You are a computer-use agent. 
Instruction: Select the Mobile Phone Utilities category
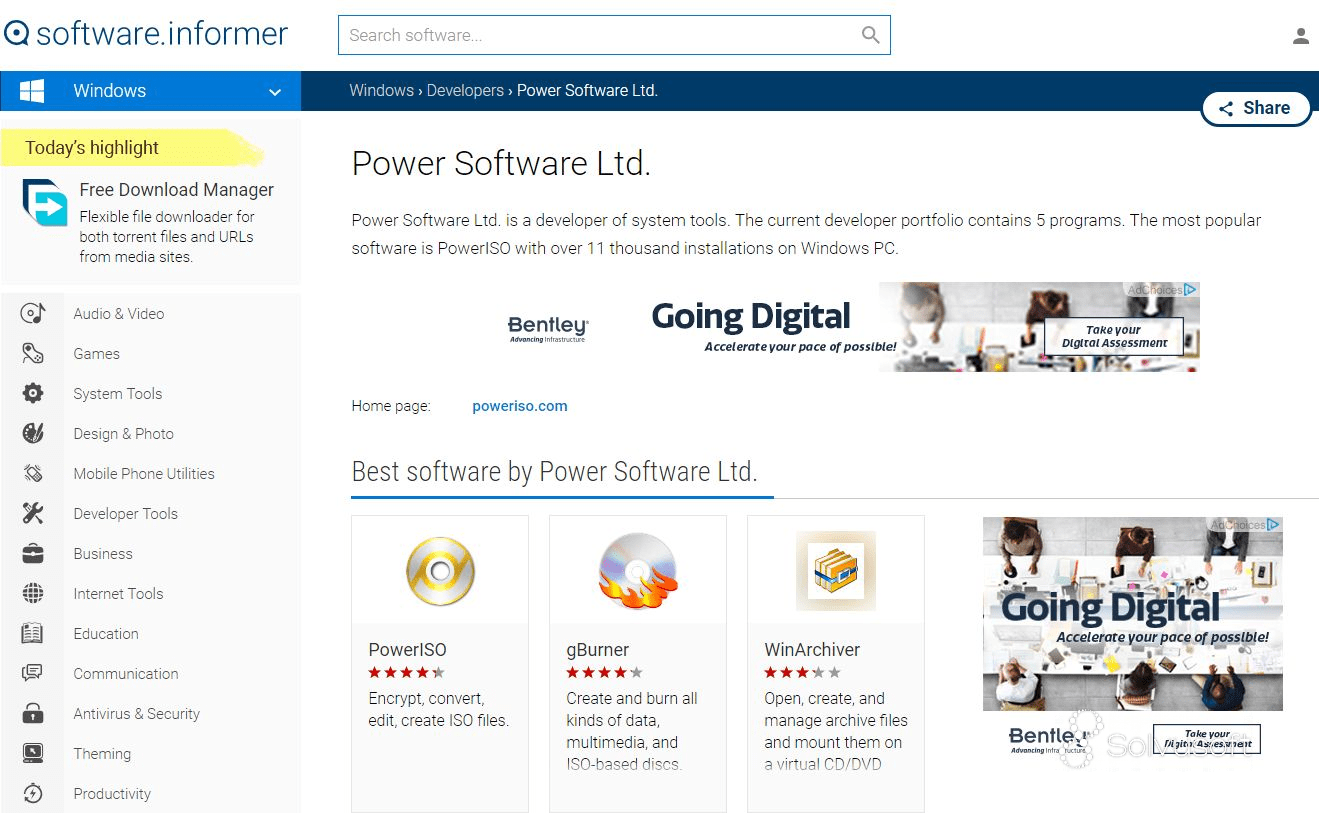pyautogui.click(x=144, y=474)
